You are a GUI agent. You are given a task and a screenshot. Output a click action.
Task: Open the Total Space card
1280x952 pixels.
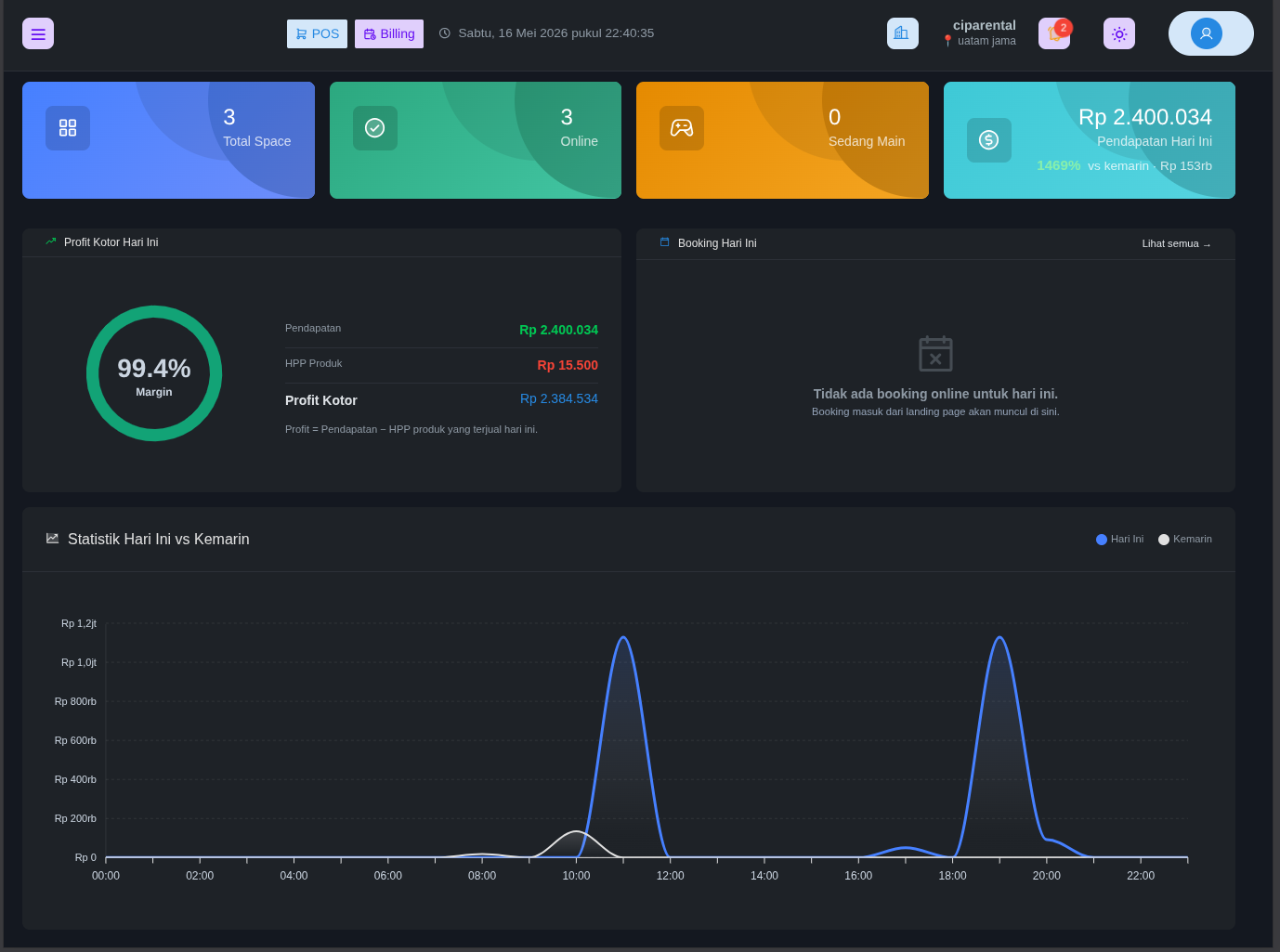coord(168,140)
